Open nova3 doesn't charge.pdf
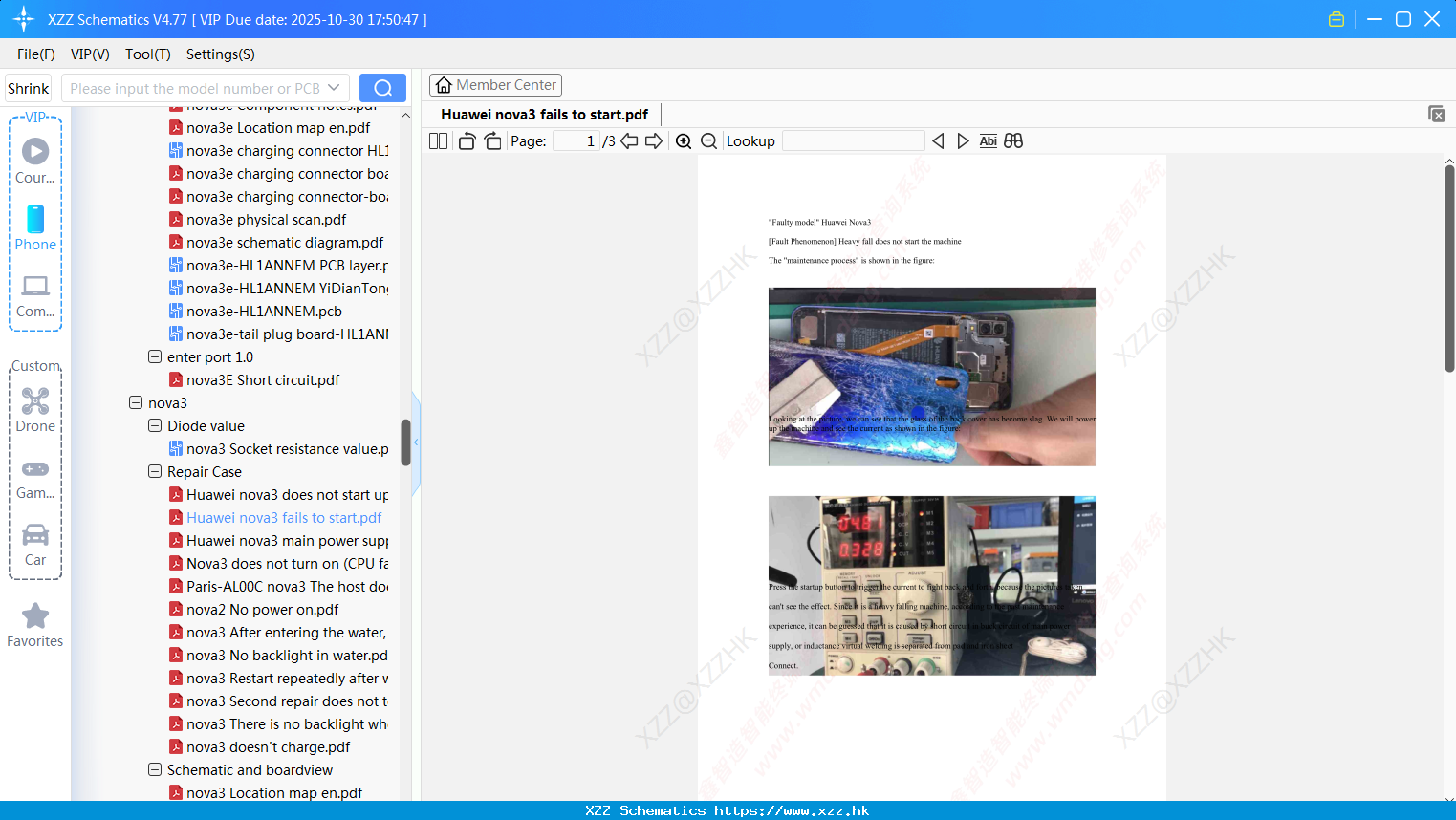This screenshot has width=1456, height=820. click(268, 746)
